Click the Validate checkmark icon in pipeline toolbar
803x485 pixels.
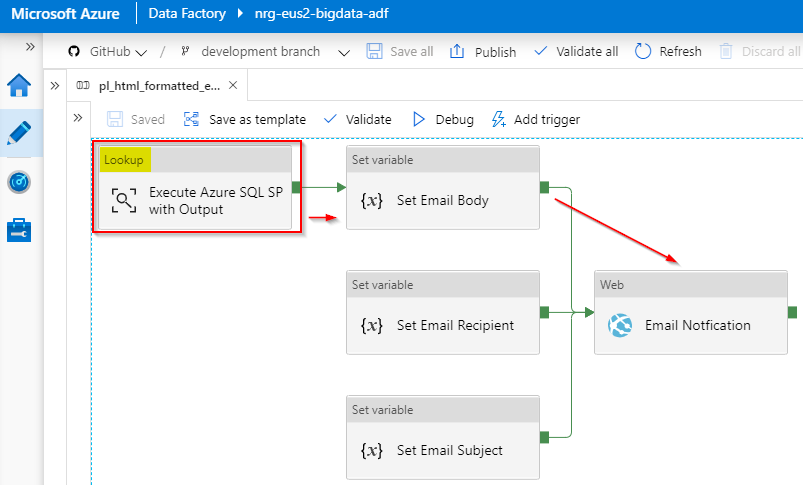330,119
